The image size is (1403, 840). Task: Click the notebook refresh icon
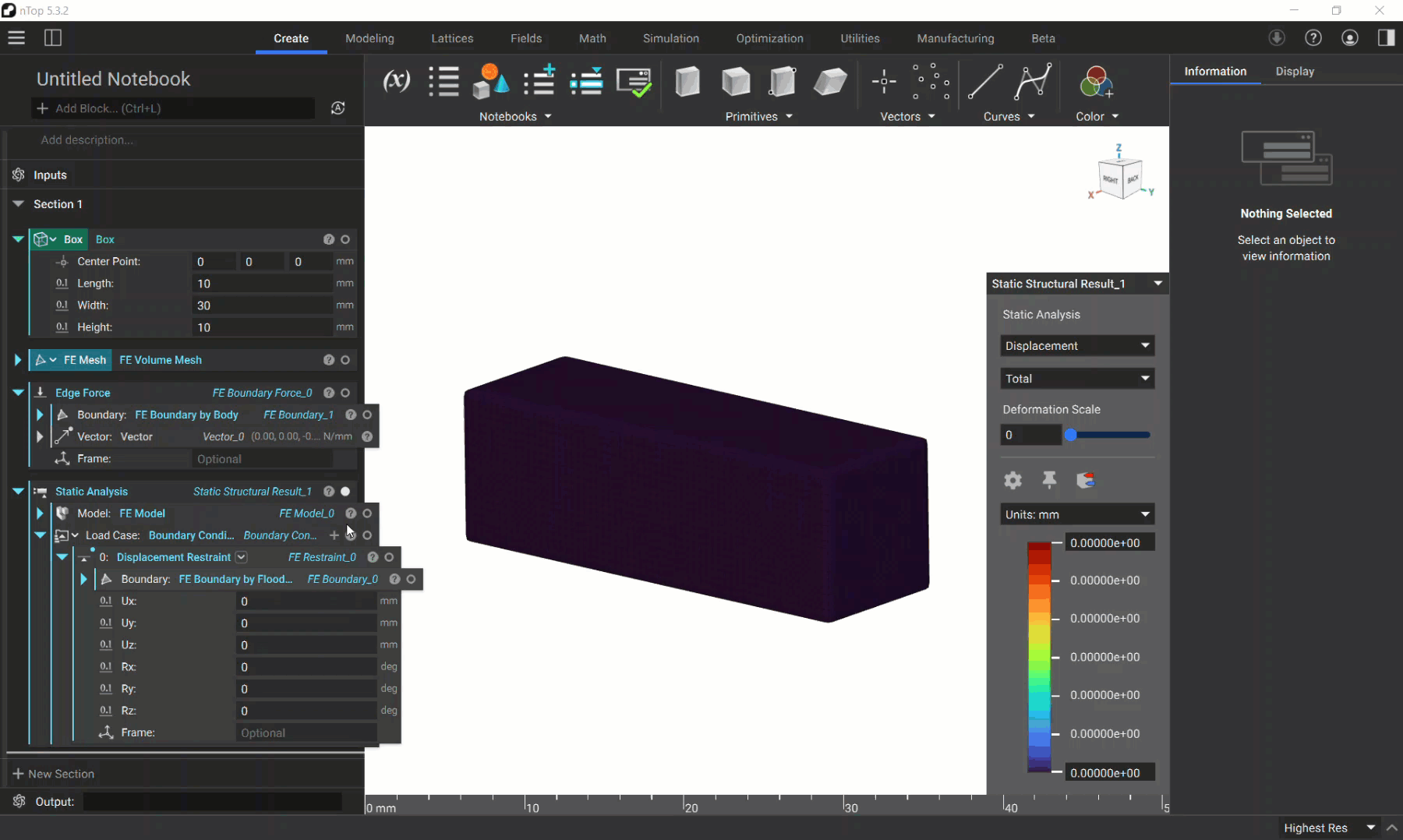[x=337, y=108]
